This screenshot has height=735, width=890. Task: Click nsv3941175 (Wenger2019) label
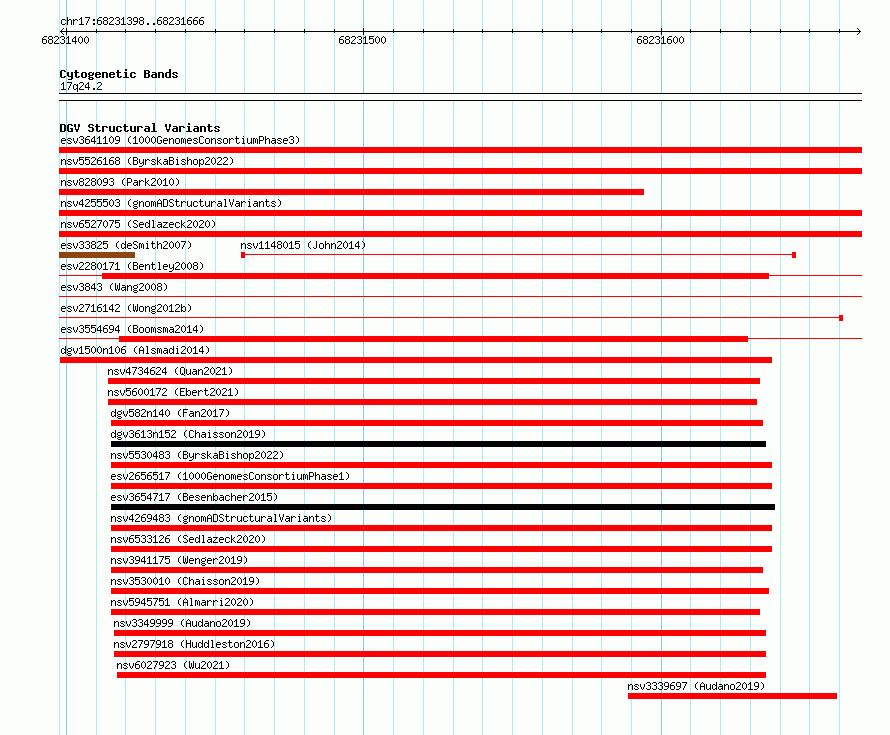coord(179,560)
